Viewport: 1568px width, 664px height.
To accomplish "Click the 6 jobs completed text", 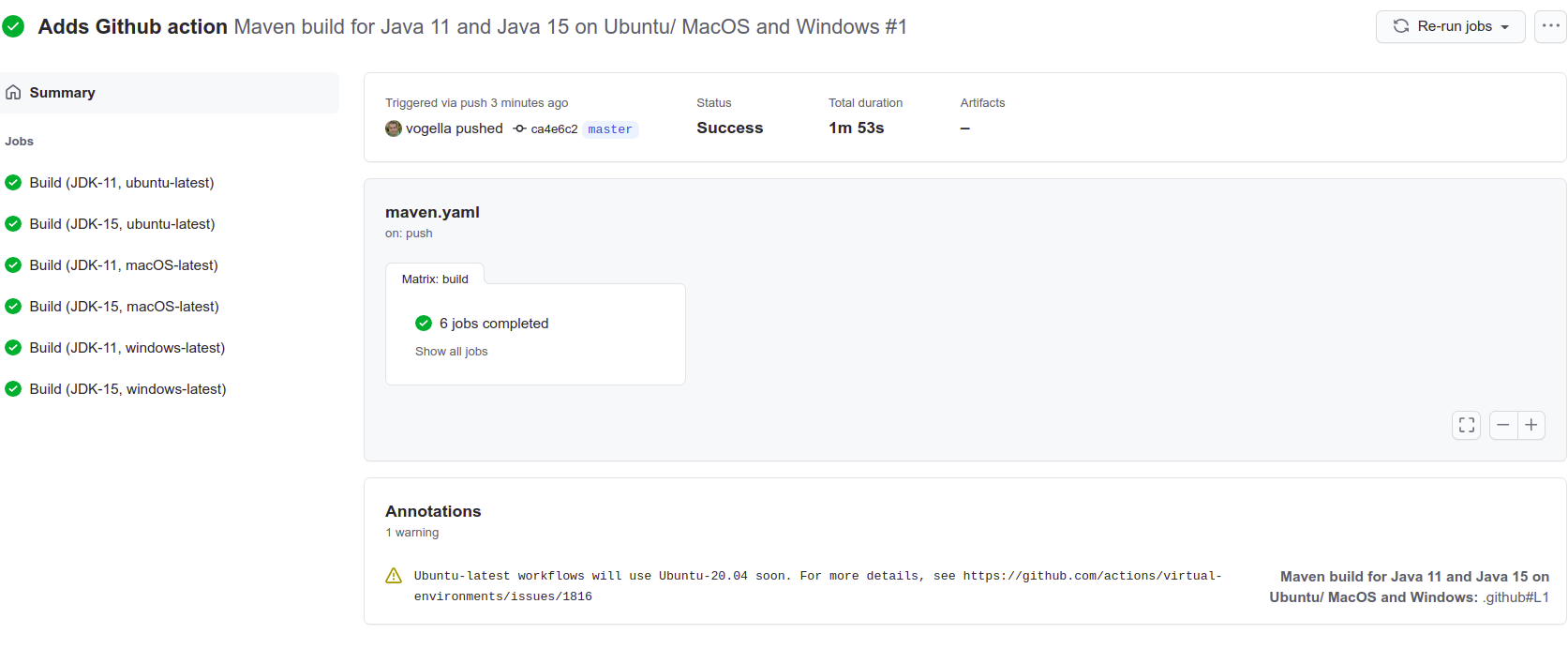I will (494, 324).
